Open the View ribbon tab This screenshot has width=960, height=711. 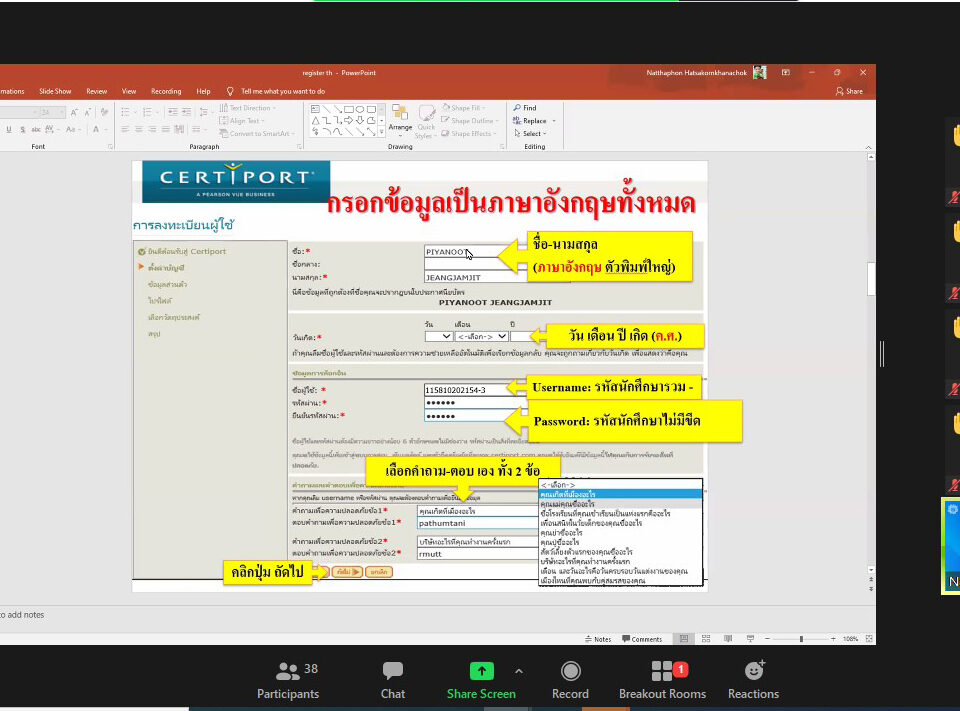[x=129, y=91]
